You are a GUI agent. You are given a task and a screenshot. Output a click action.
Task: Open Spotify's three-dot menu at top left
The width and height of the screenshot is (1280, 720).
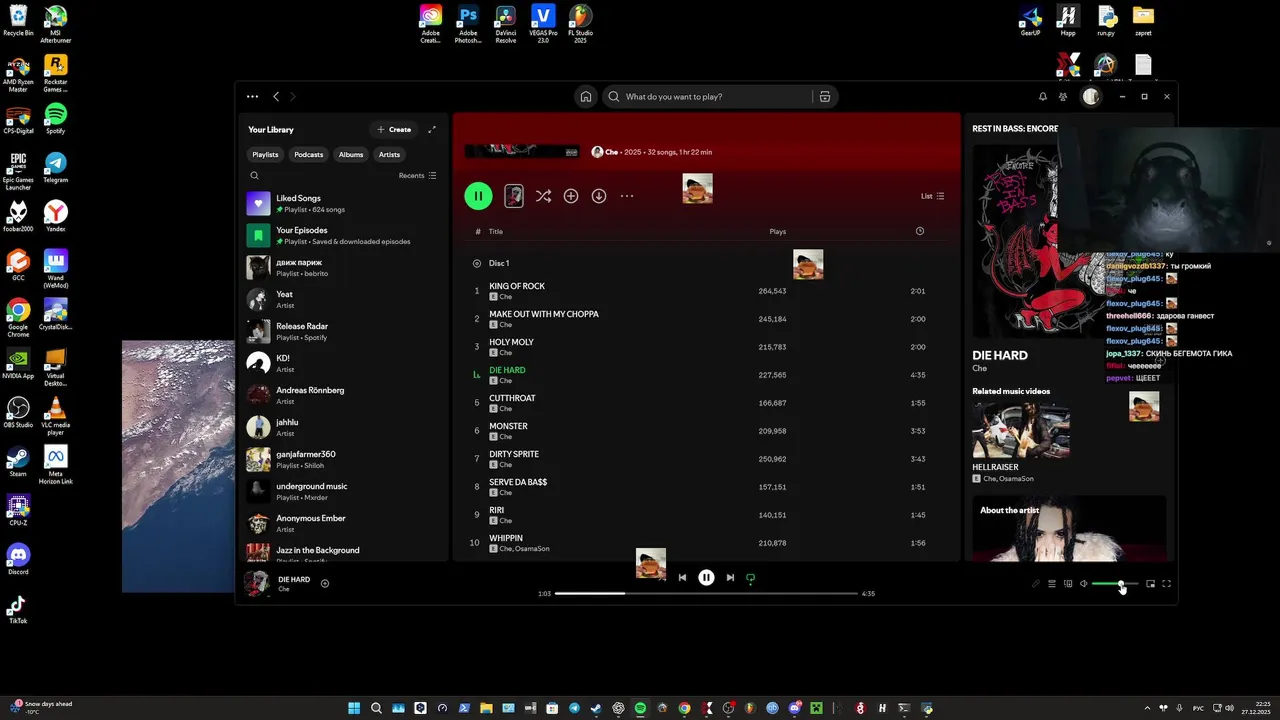[x=252, y=97]
